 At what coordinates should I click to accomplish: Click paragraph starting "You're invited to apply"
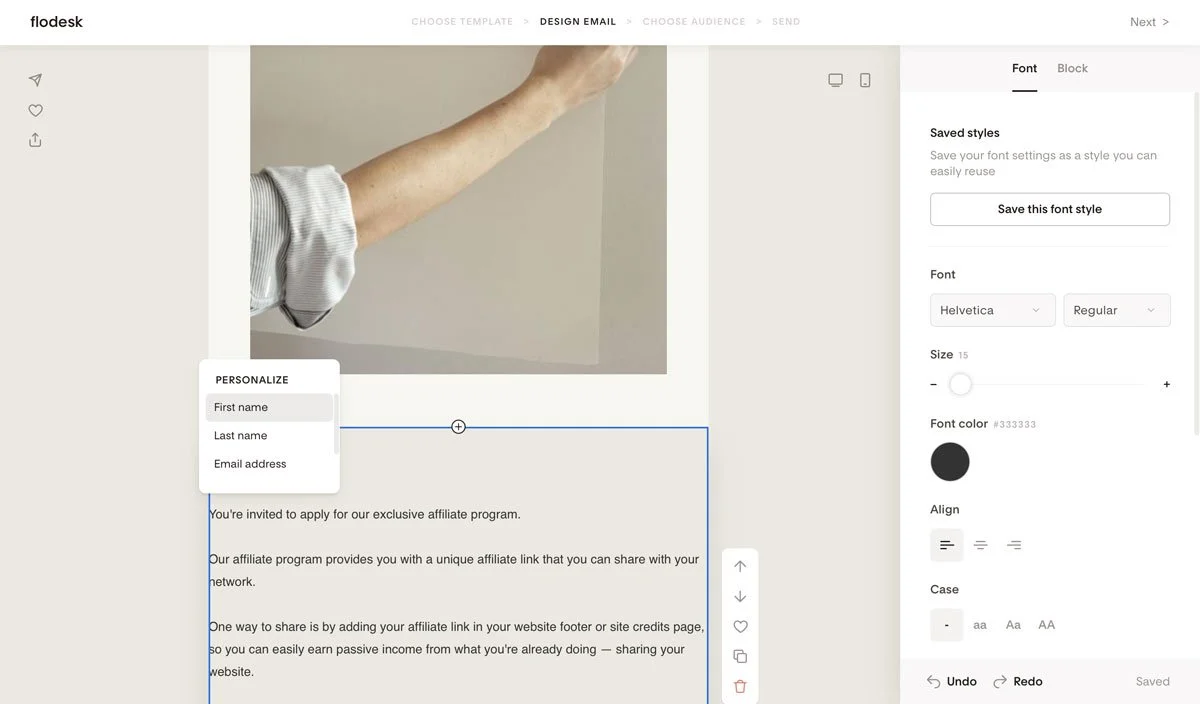[365, 514]
